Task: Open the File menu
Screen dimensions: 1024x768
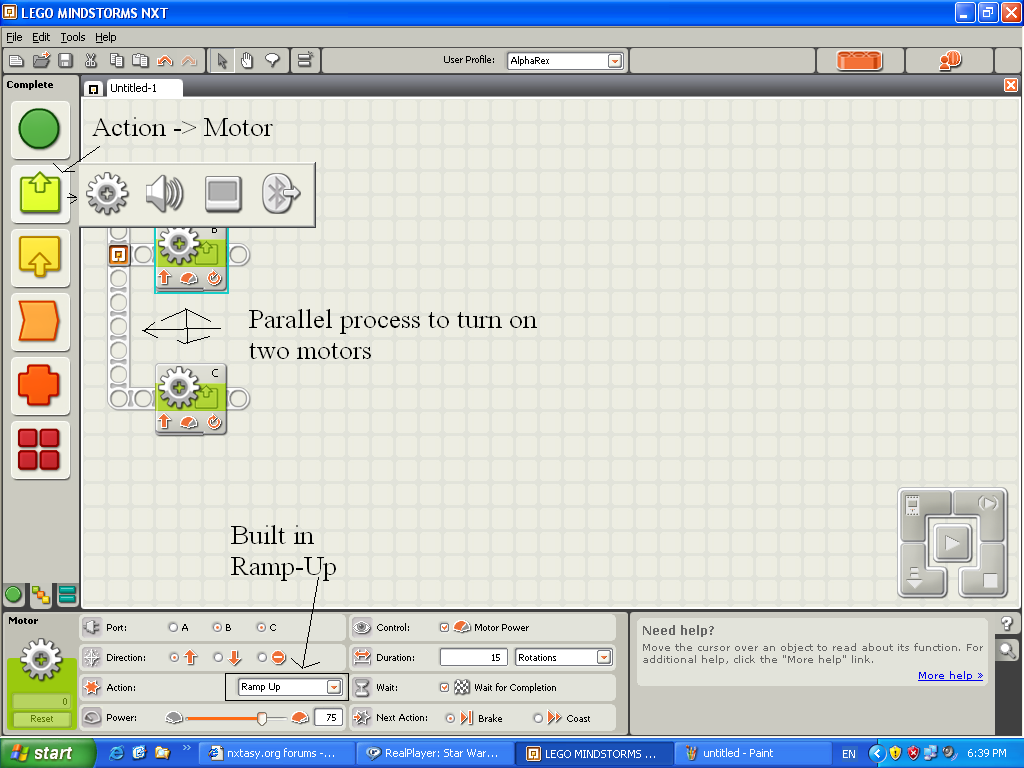Action: (14, 37)
